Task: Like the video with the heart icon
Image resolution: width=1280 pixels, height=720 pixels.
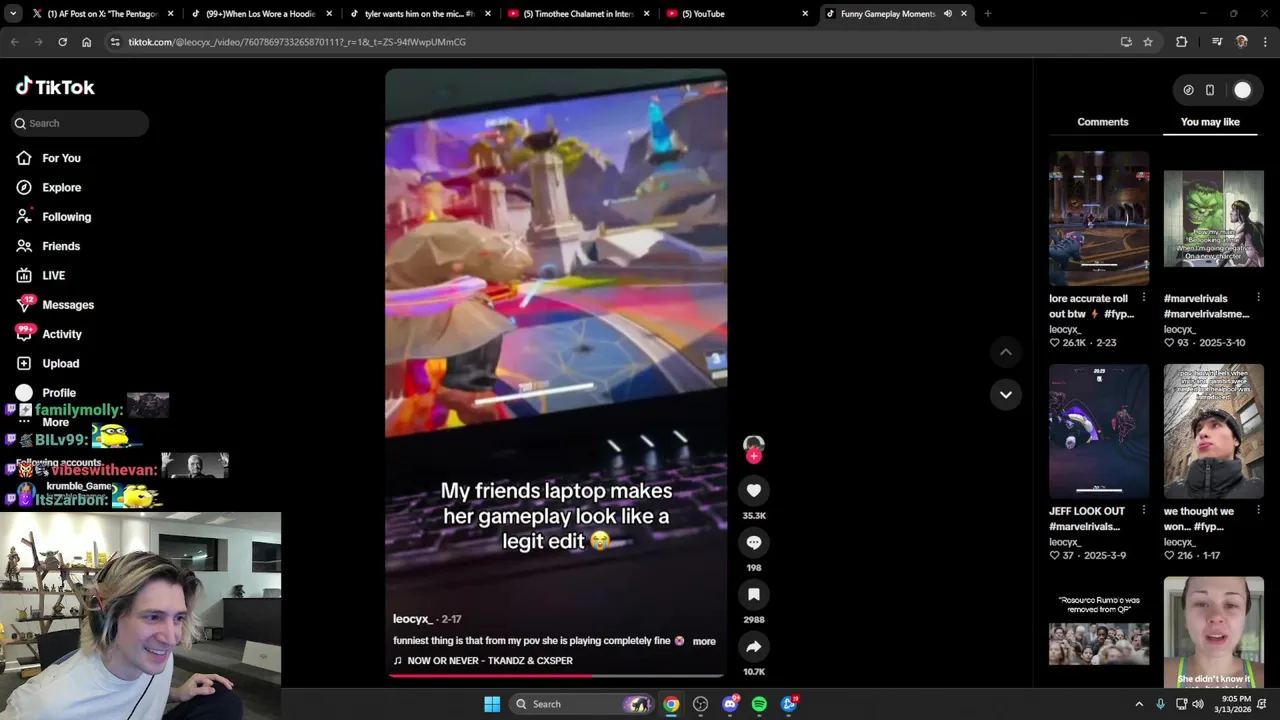Action: coord(753,490)
